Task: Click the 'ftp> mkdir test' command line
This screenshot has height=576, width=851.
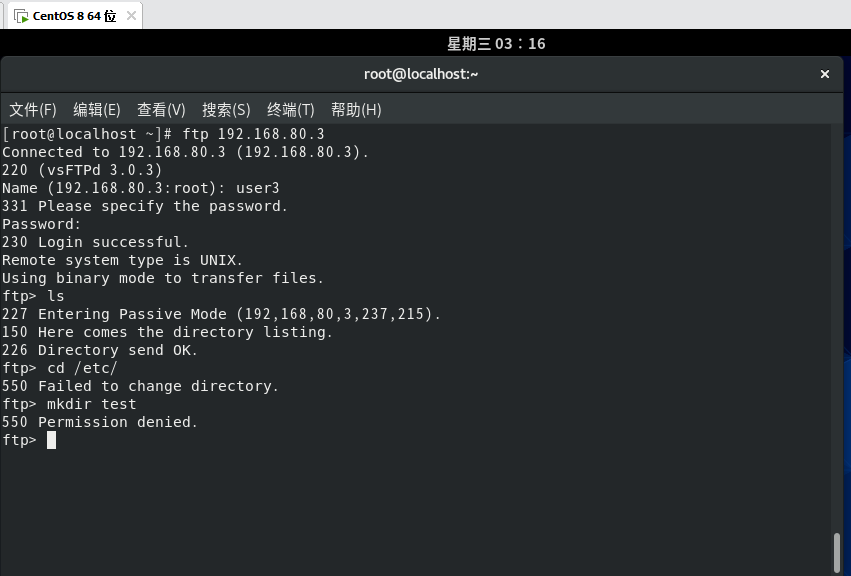Action: [x=69, y=403]
